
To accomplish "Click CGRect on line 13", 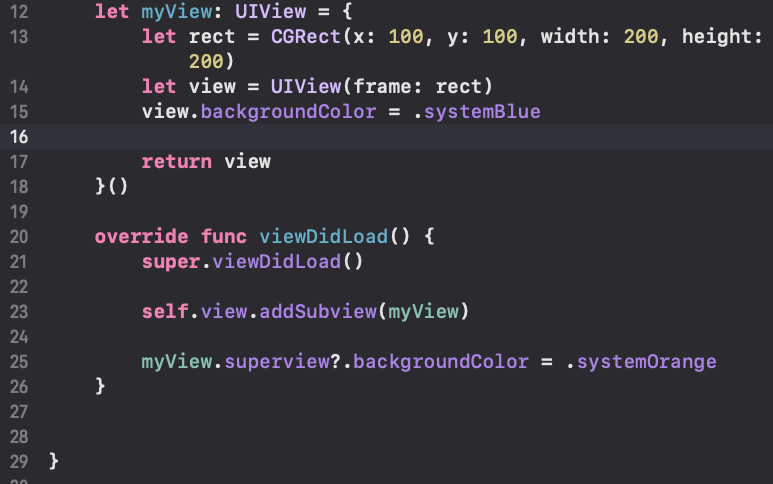I will tap(306, 36).
